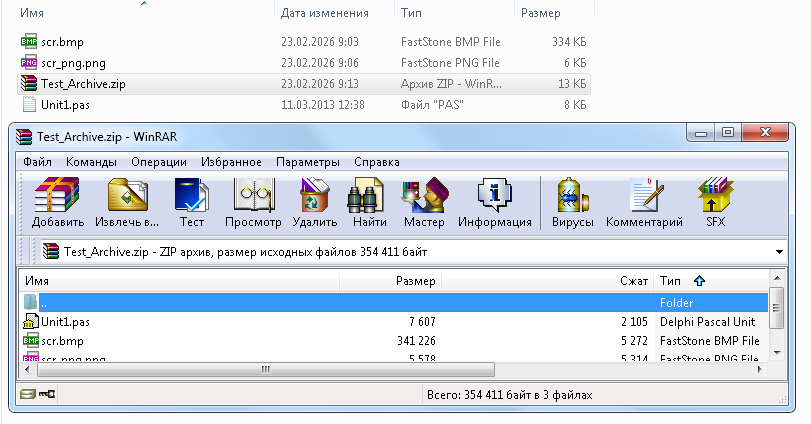
Task: Open the Просмотр viewer icon
Action: 253,195
